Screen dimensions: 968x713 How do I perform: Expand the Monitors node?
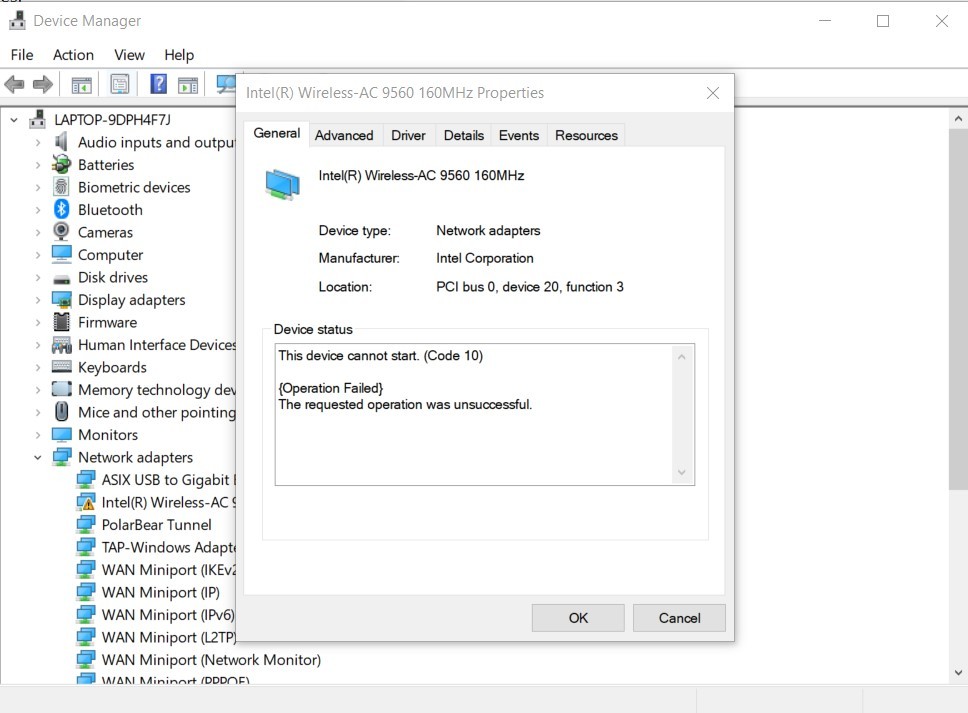click(38, 435)
